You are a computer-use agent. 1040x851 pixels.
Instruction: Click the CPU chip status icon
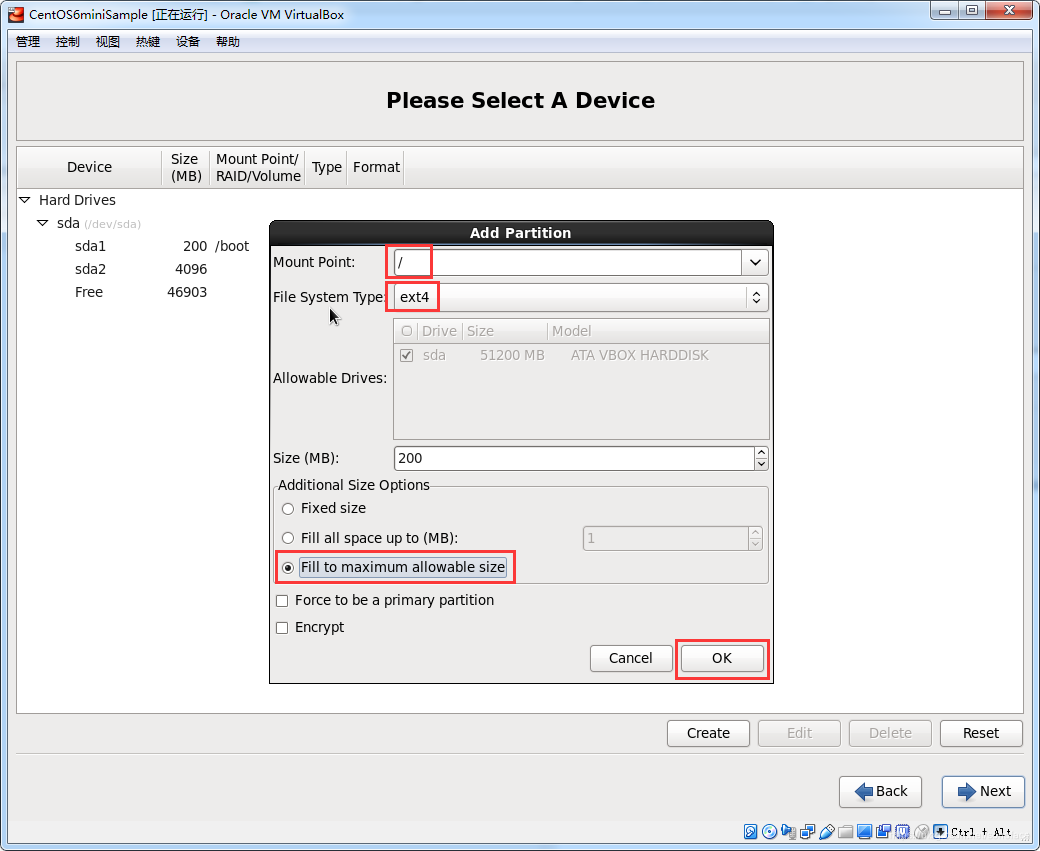coord(902,832)
